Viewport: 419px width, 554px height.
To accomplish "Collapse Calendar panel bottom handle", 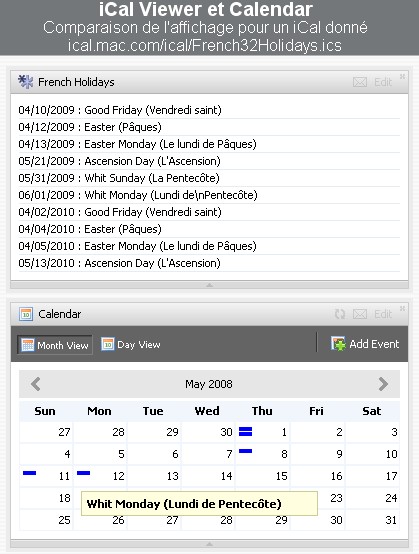I will coord(210,544).
